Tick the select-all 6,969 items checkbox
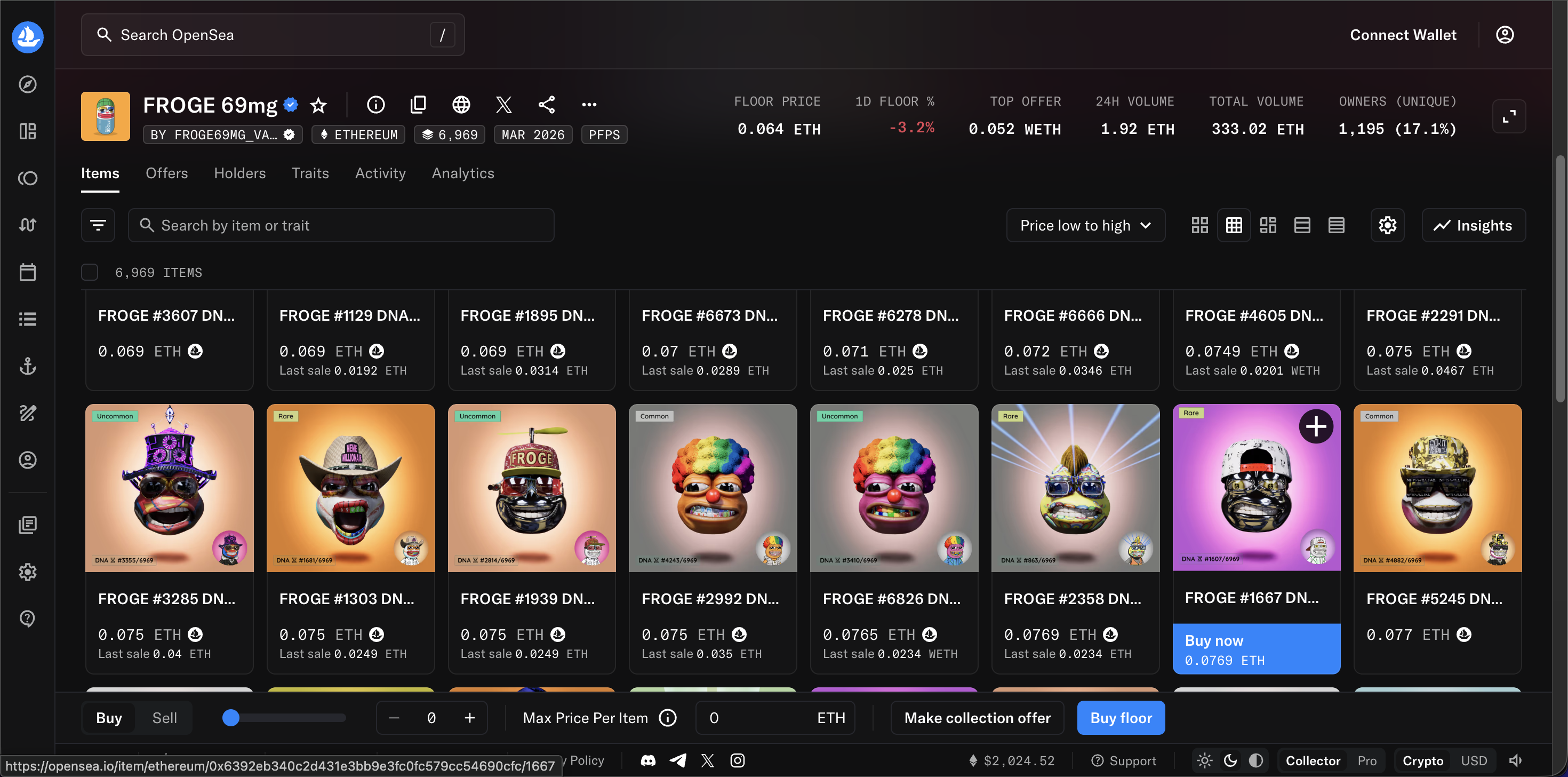This screenshot has width=1568, height=777. click(x=90, y=272)
